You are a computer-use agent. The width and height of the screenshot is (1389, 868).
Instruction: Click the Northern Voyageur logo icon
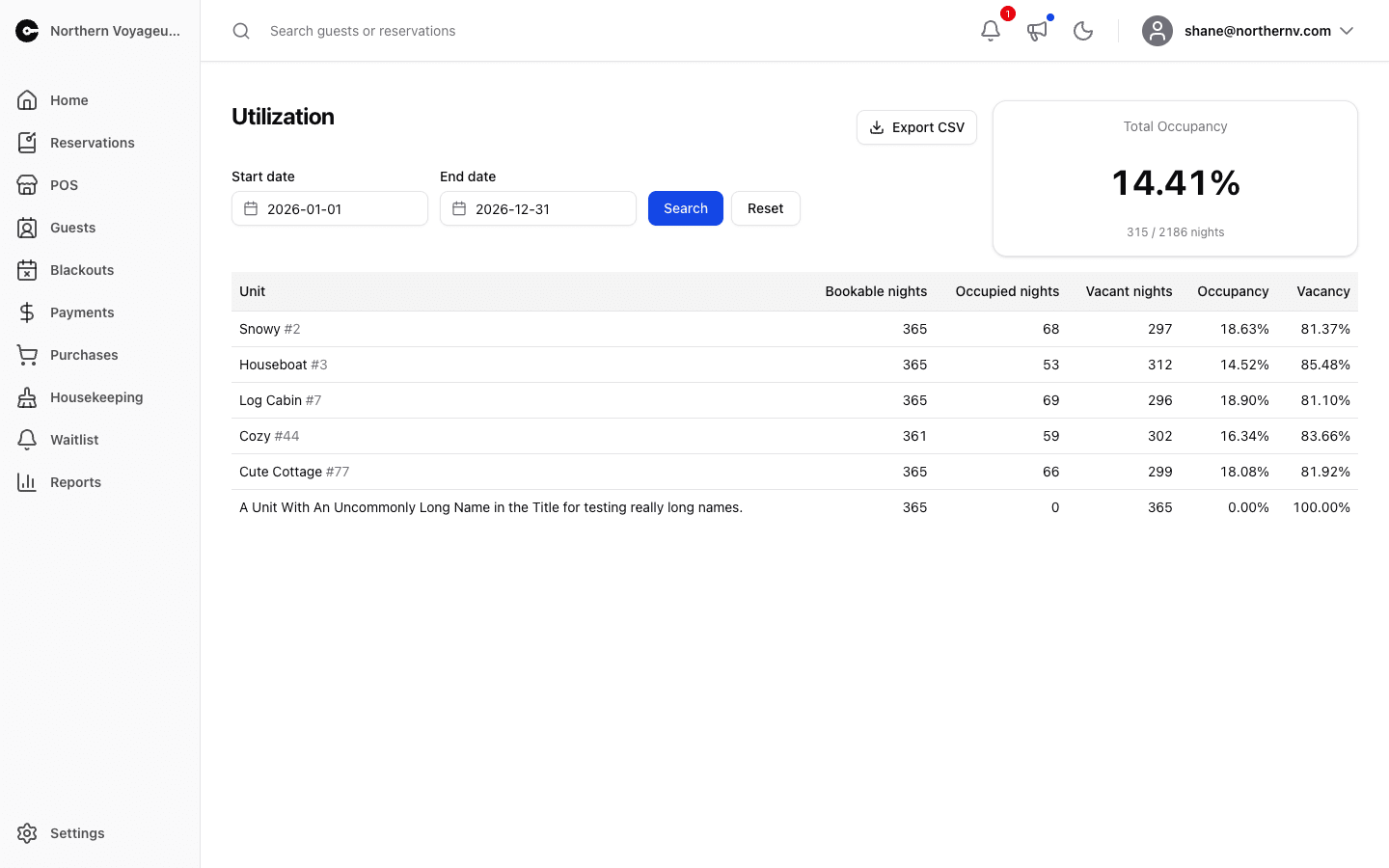point(27,31)
